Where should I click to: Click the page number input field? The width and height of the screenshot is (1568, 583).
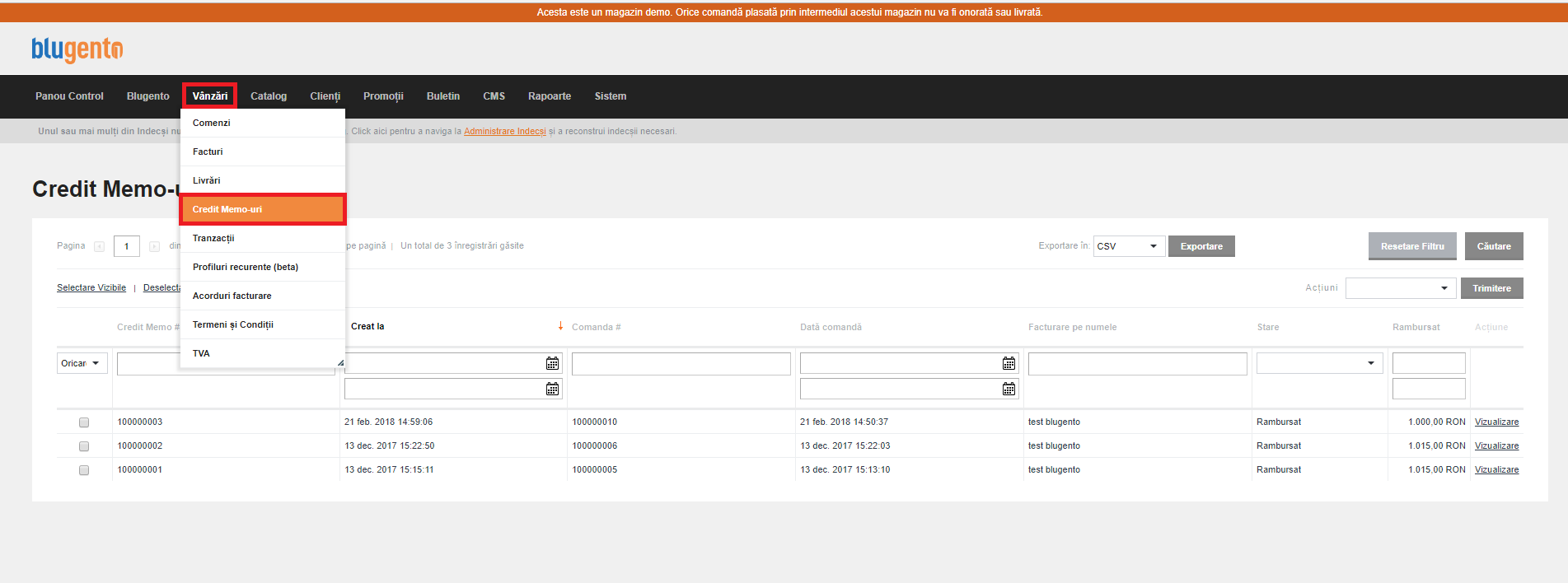[126, 246]
